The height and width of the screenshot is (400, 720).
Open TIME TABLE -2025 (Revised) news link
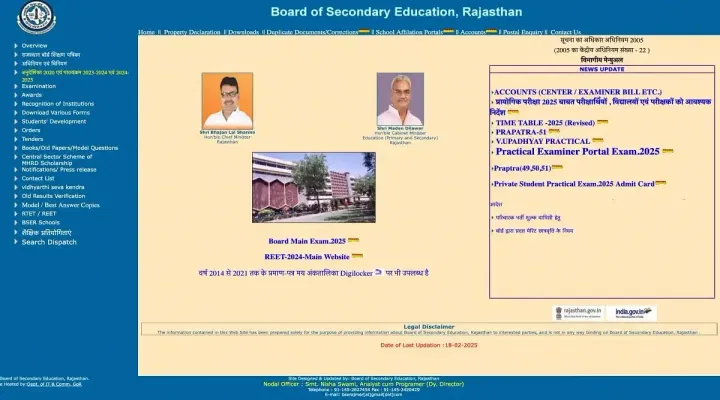[545, 123]
